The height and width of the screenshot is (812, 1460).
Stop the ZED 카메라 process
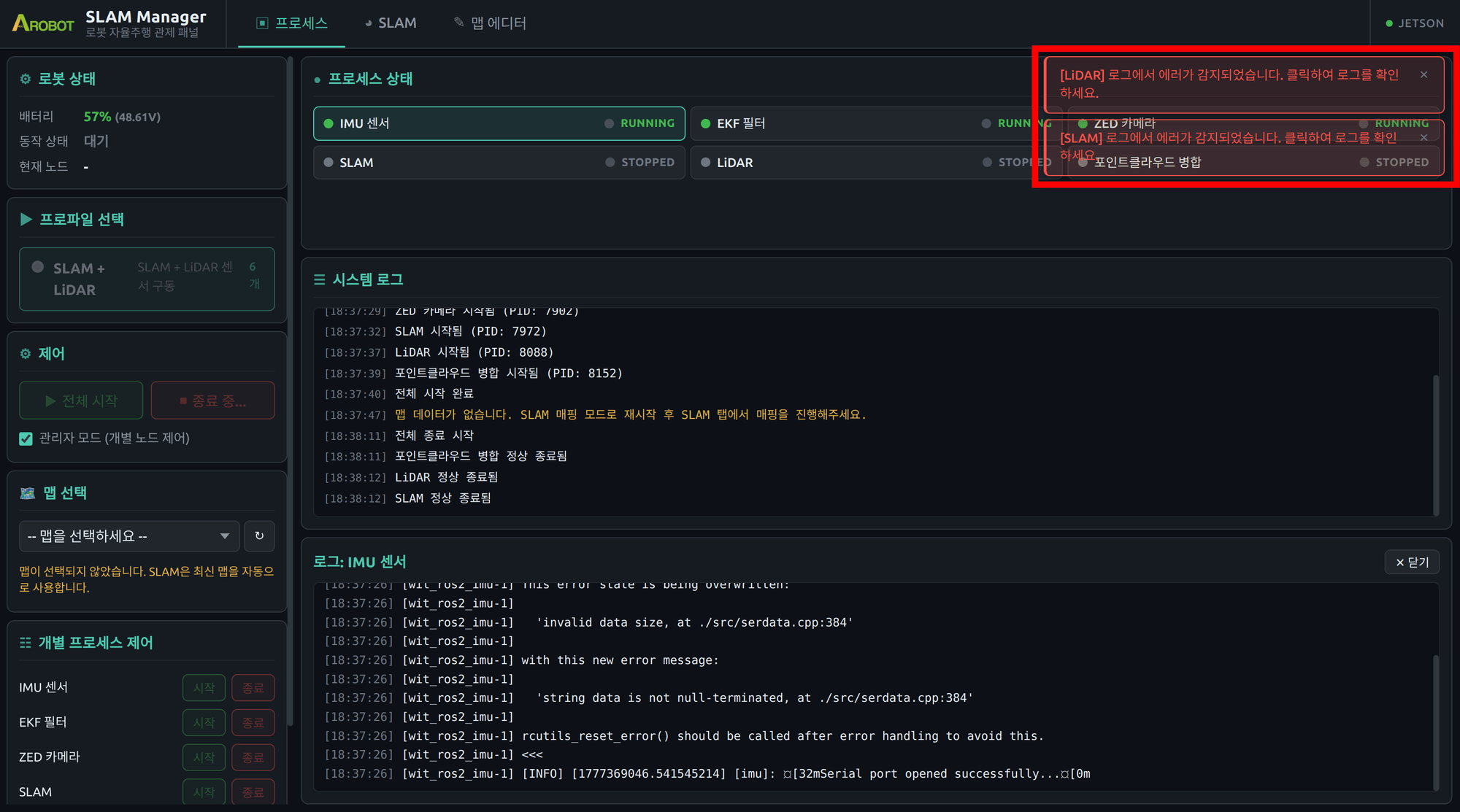coord(253,758)
